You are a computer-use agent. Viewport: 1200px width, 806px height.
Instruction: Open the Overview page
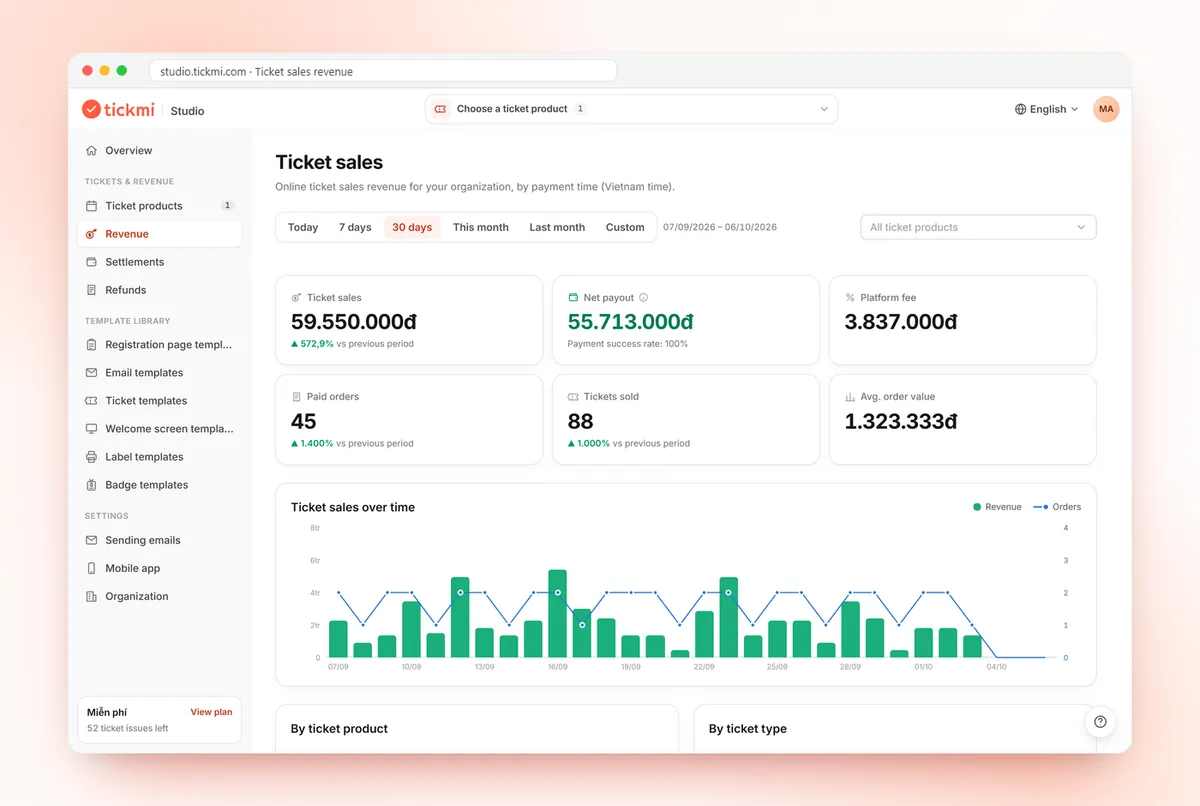point(160,151)
